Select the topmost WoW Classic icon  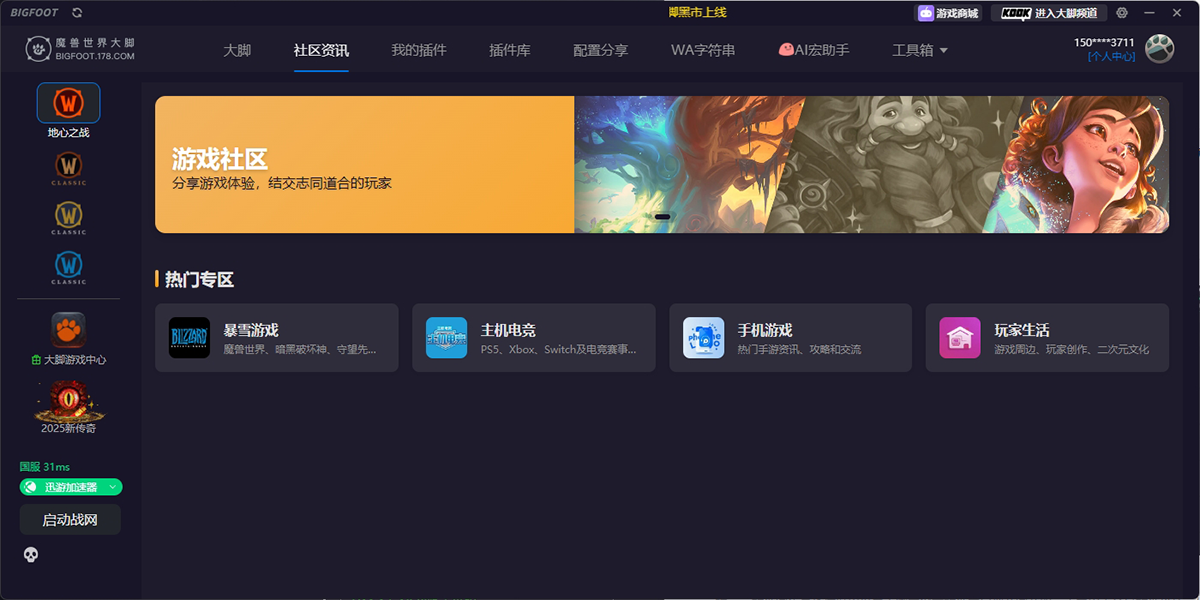click(68, 168)
